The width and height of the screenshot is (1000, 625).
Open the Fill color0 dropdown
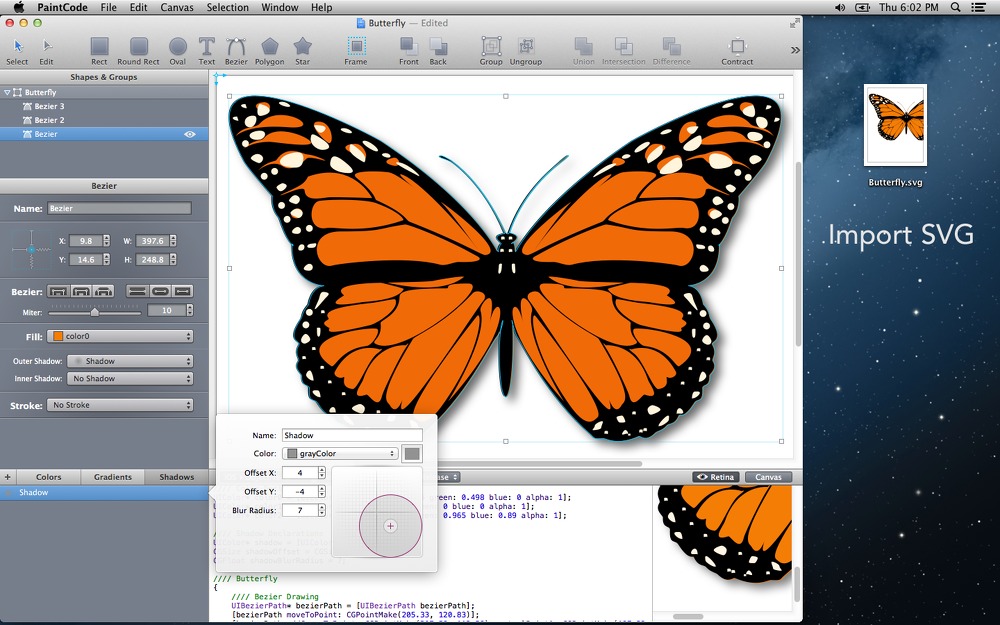(120, 336)
